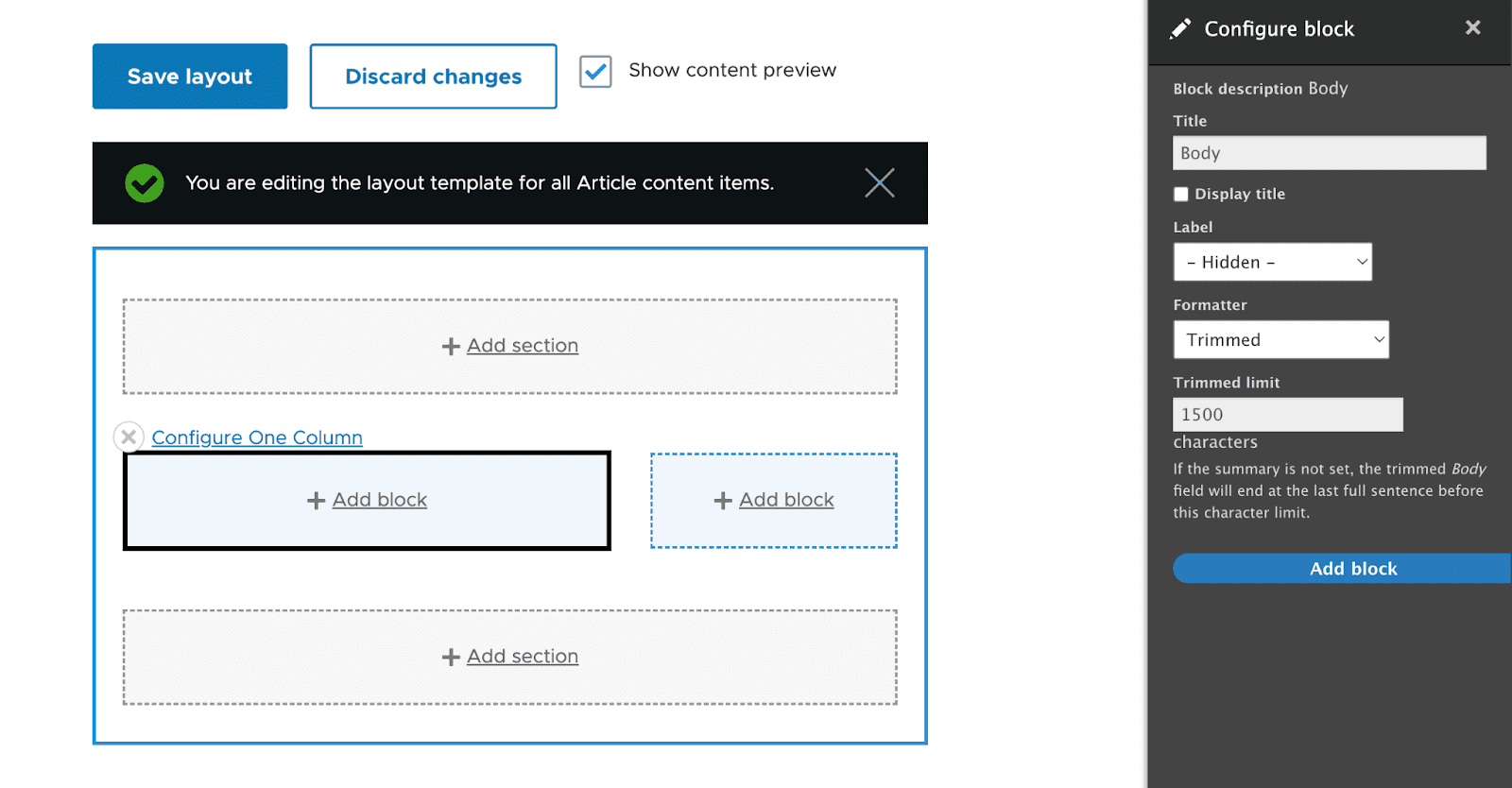
Task: Click the Trimmed limit field showing 1500
Action: [1287, 415]
